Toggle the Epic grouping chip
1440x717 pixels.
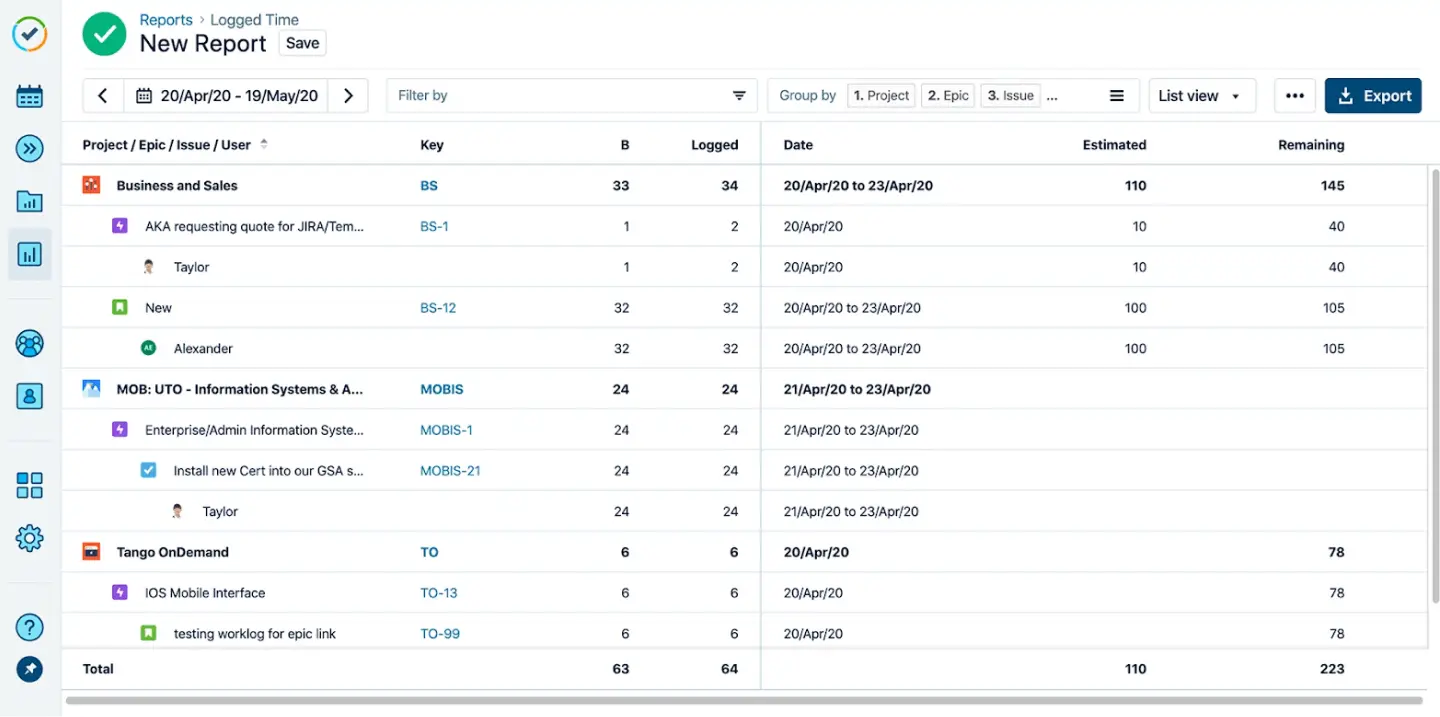tap(947, 95)
